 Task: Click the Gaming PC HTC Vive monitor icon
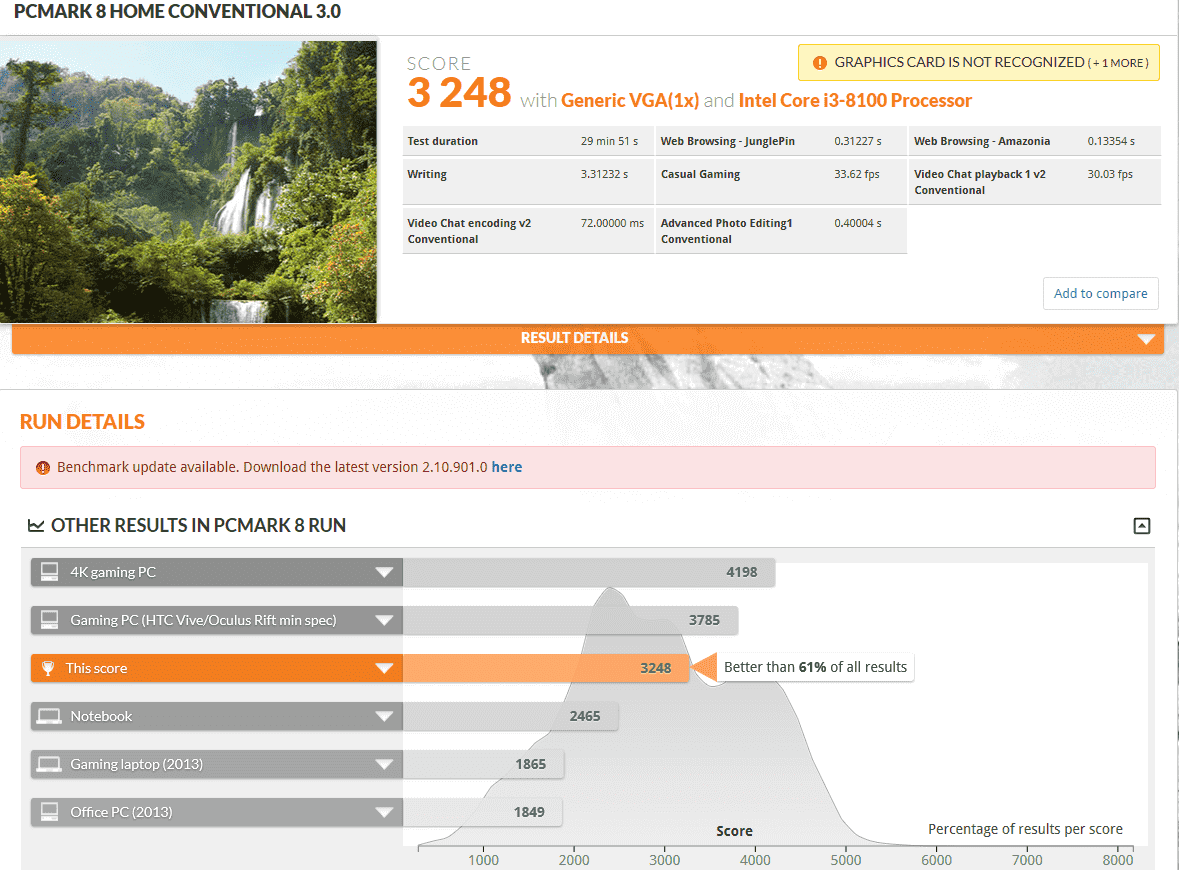point(49,620)
